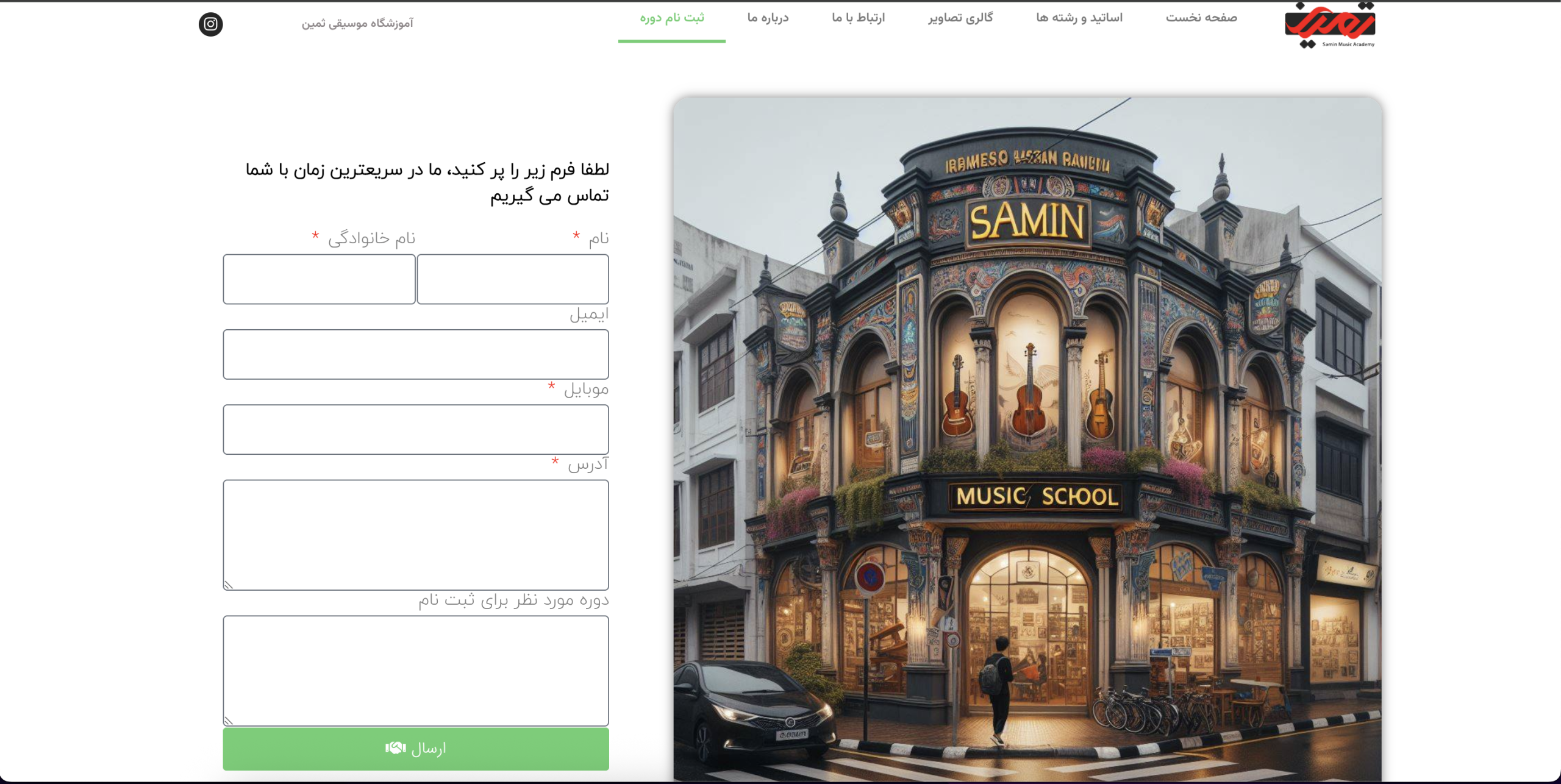Click into the موبایل mobile field

pyautogui.click(x=415, y=429)
